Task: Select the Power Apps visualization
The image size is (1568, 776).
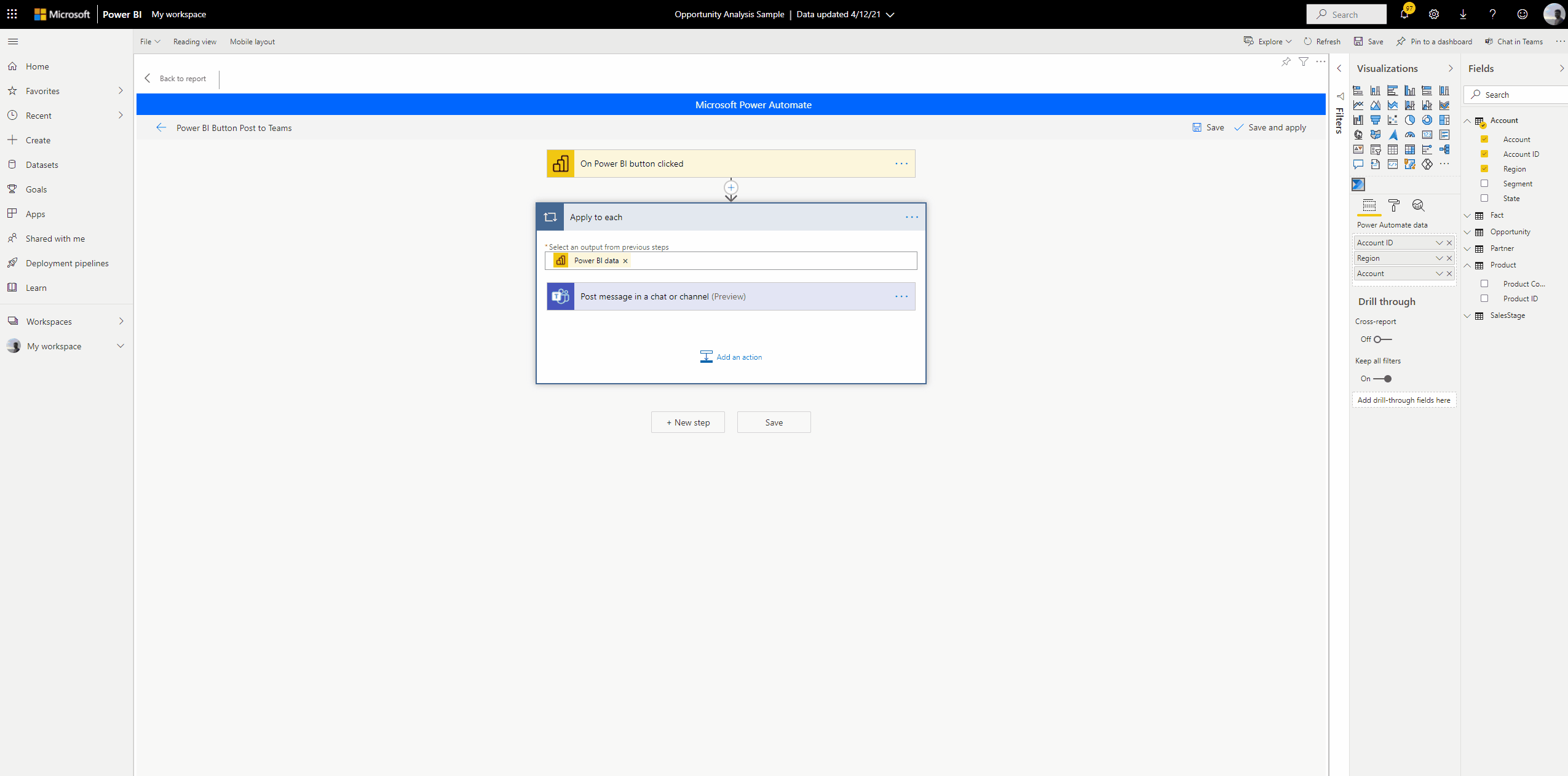Action: pyautogui.click(x=1427, y=164)
